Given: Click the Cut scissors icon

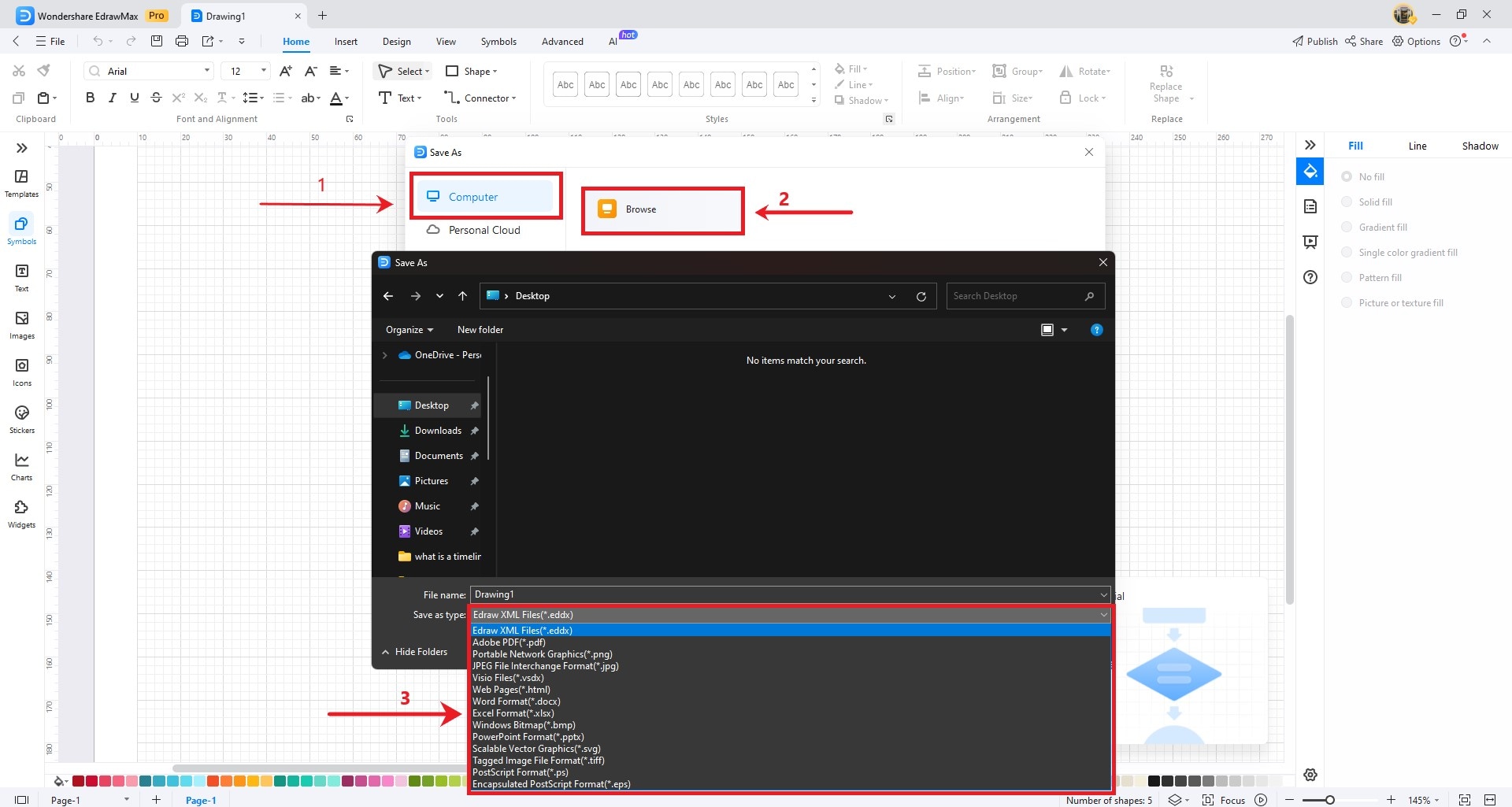Looking at the screenshot, I should (19, 71).
